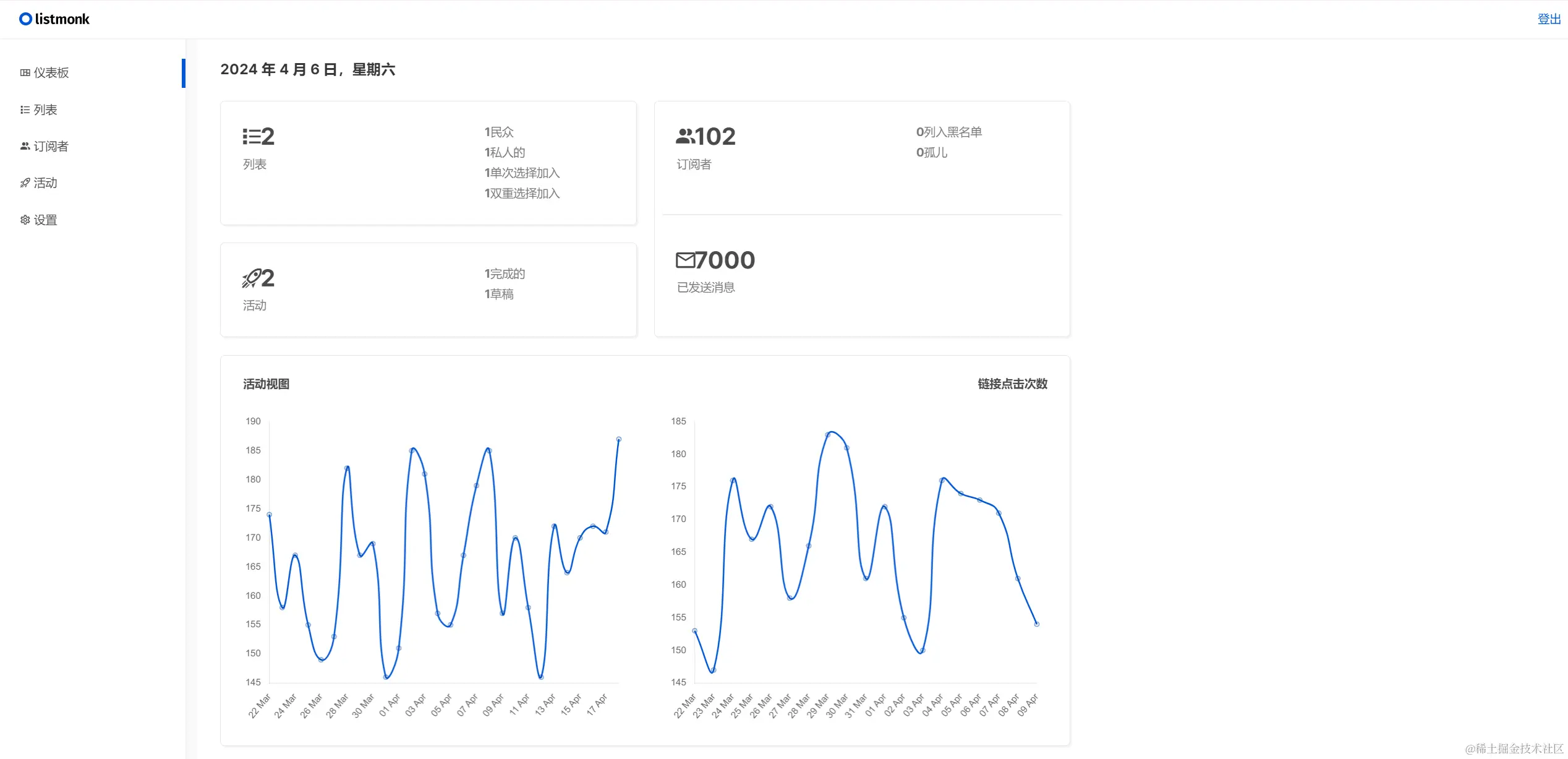Click the 登出 logout link
Viewport: 1568px width, 759px height.
click(x=1549, y=19)
